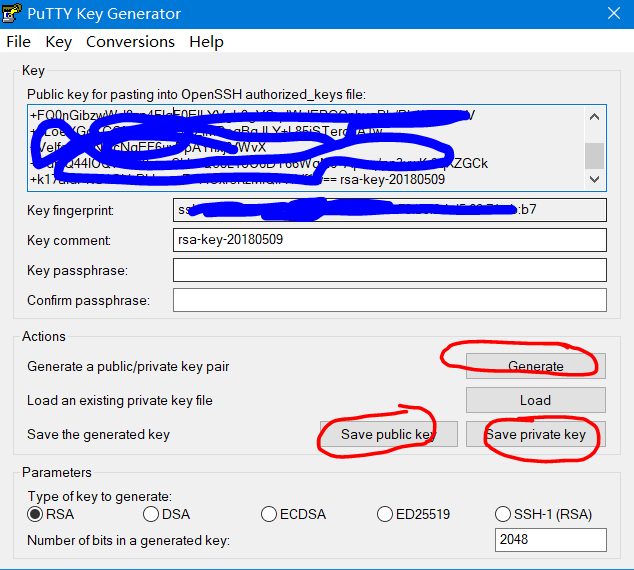Open the Key menu
The width and height of the screenshot is (634, 570).
point(59,42)
